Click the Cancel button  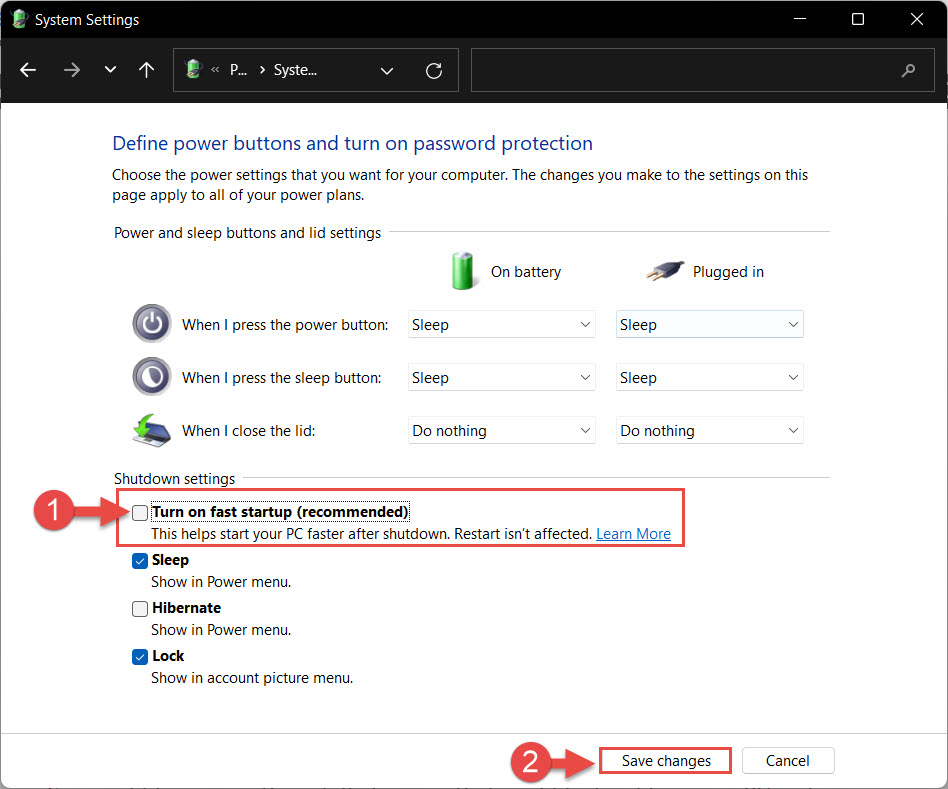788,761
